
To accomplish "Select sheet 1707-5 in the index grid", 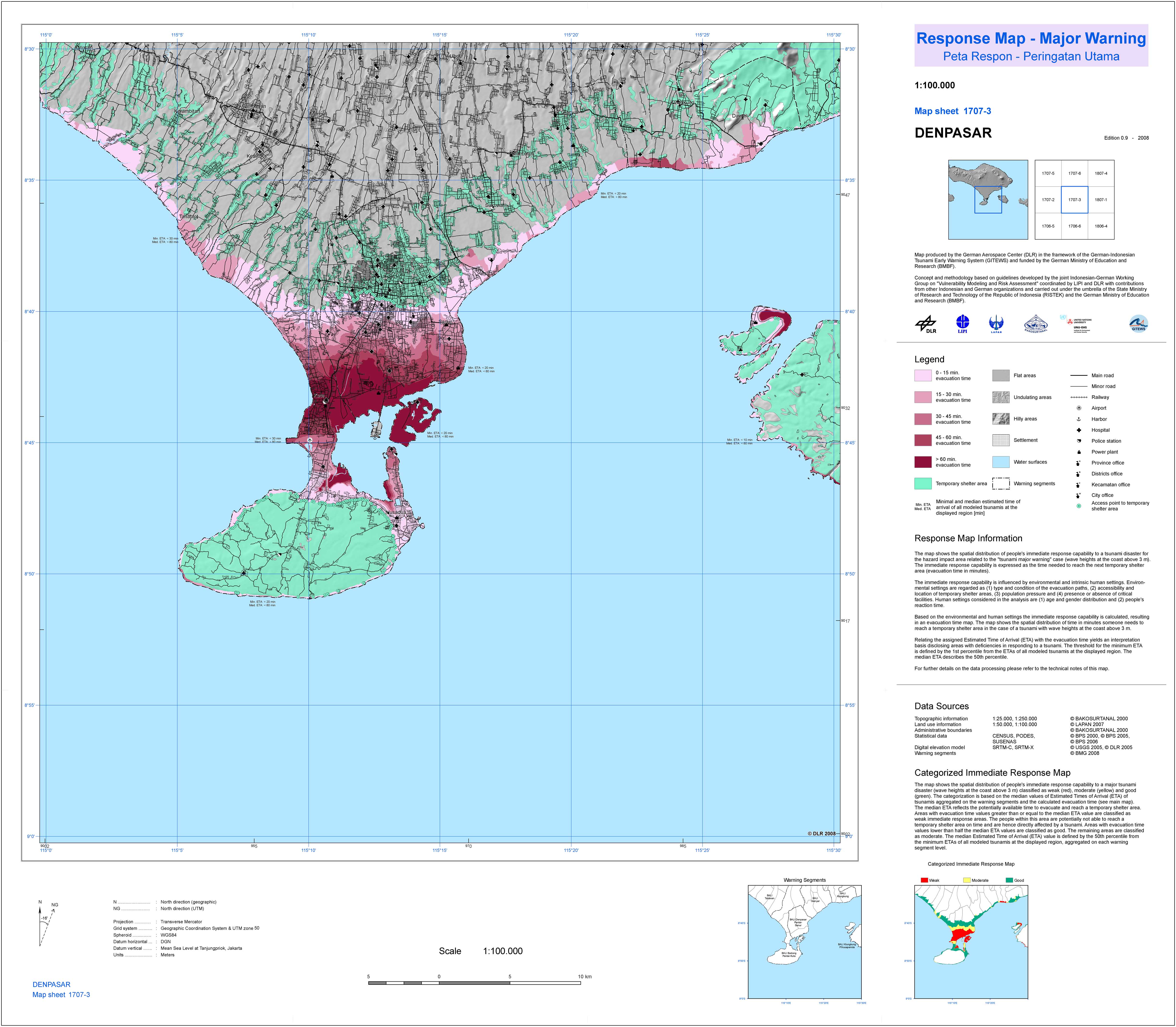I will [x=1048, y=173].
